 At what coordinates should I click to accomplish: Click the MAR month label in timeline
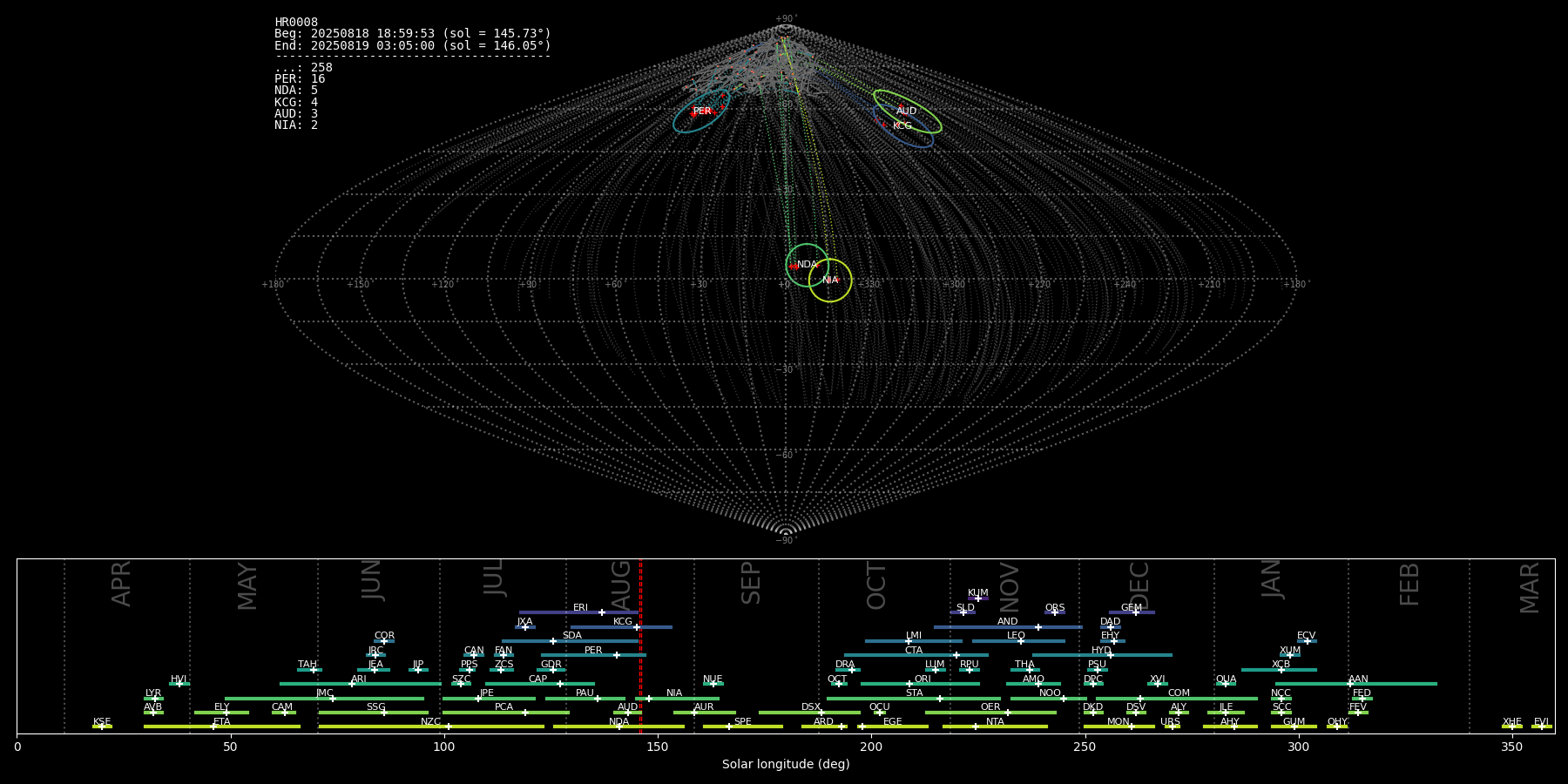[x=1529, y=587]
